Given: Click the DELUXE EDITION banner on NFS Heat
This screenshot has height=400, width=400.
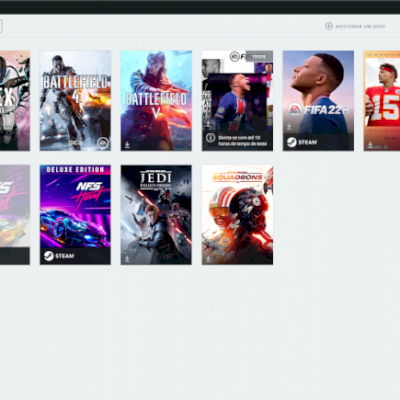Looking at the screenshot, I should [75, 169].
